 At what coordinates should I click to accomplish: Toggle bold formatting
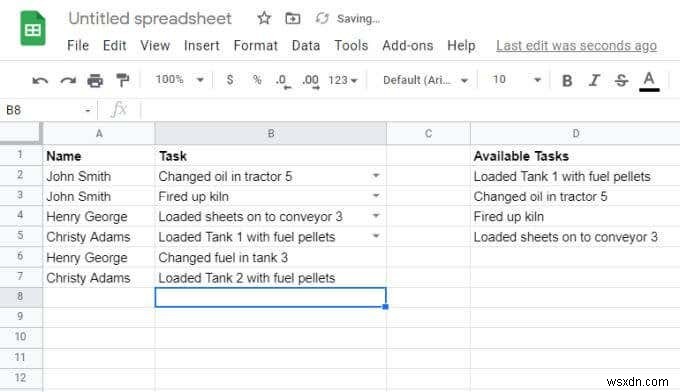(x=567, y=81)
